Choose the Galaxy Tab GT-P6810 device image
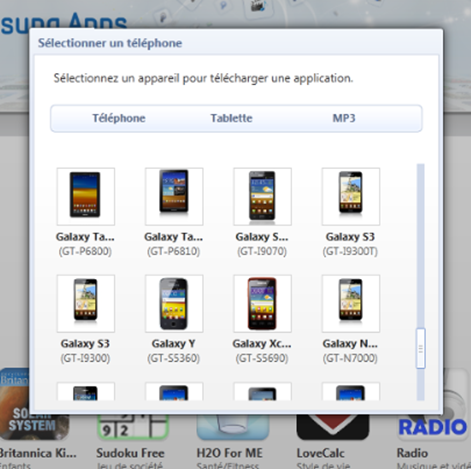Image resolution: width=471 pixels, height=469 pixels. point(174,196)
